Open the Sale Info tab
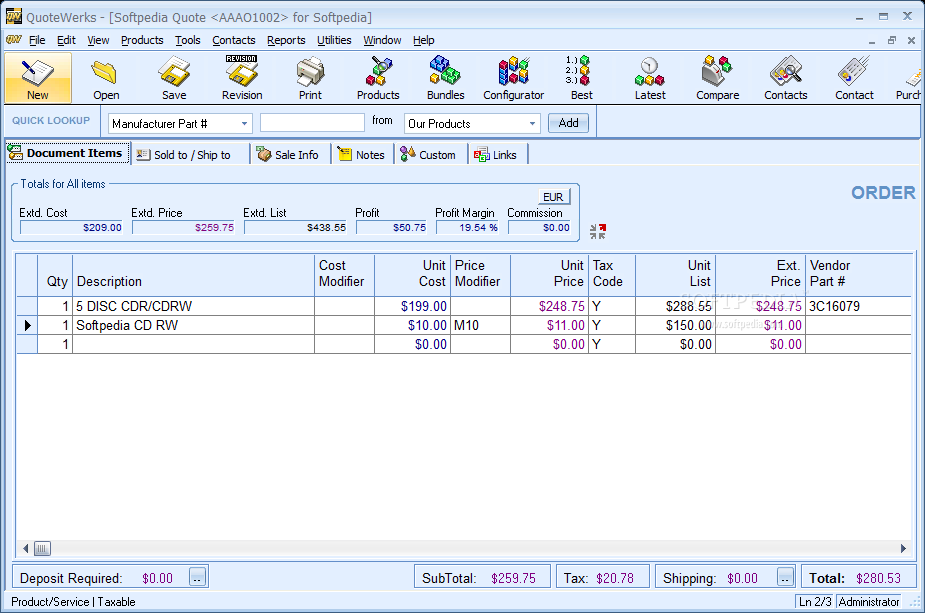The height and width of the screenshot is (613, 925). click(290, 155)
